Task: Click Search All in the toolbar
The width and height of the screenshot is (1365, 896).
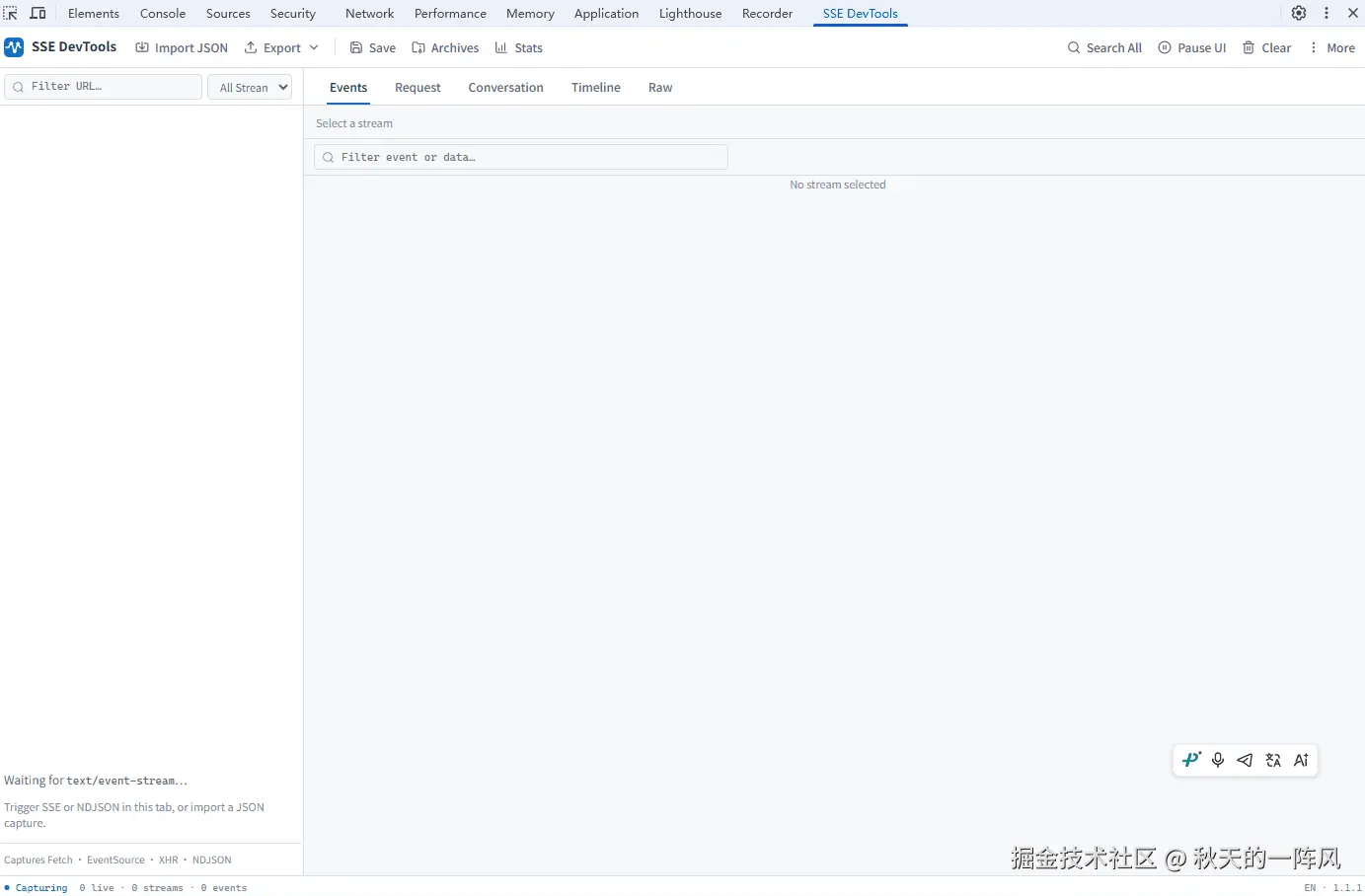Action: (1104, 47)
